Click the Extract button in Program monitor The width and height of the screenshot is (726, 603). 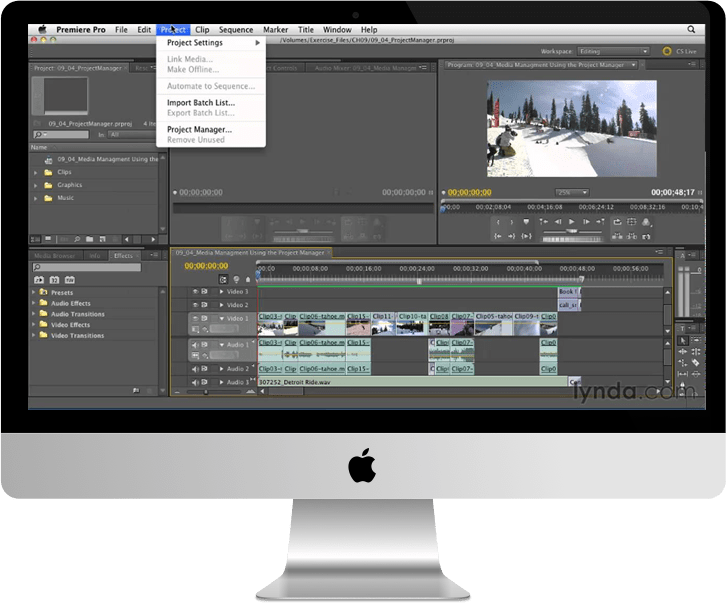[632, 236]
